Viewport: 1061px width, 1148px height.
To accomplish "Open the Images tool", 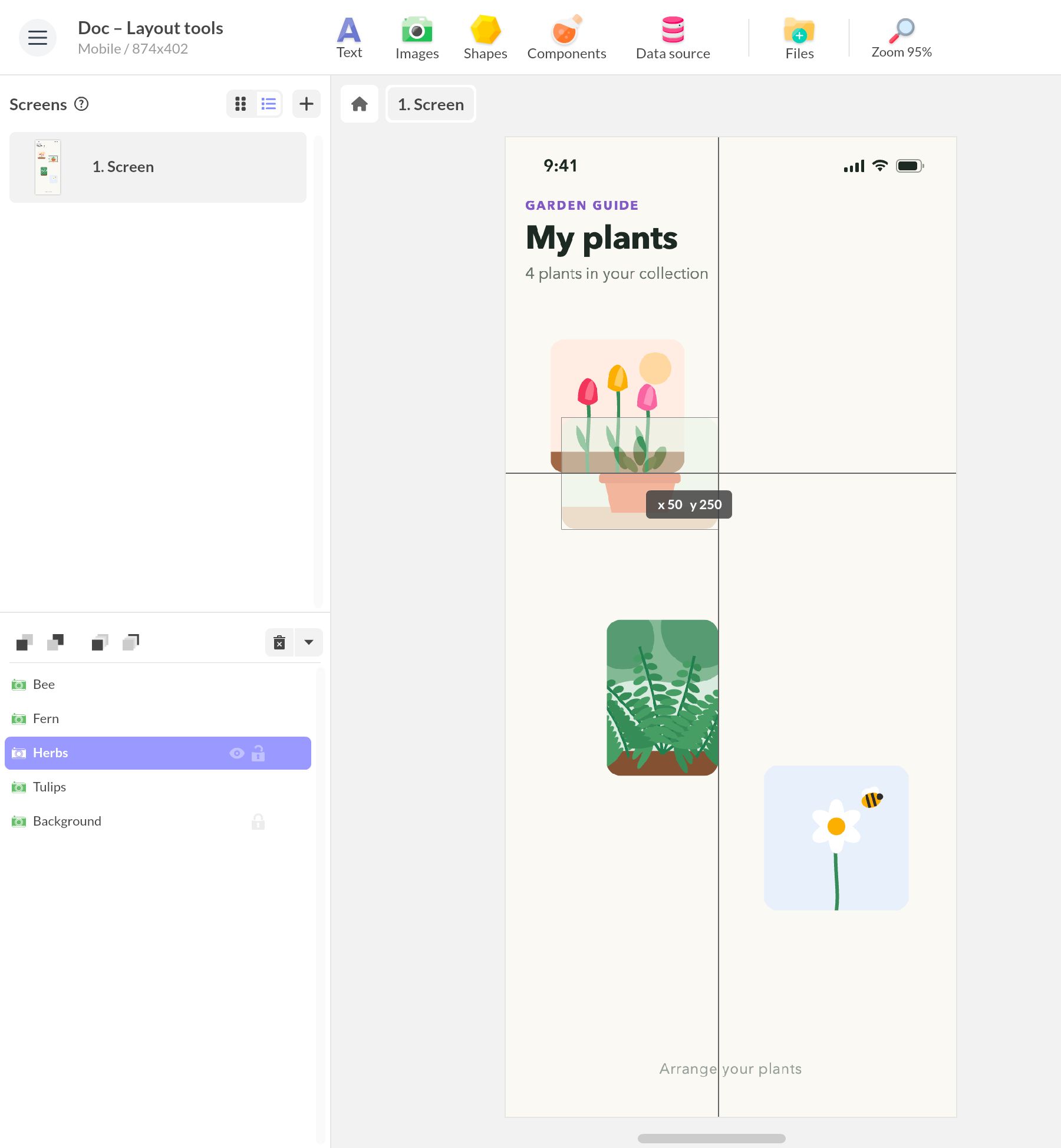I will click(x=417, y=38).
